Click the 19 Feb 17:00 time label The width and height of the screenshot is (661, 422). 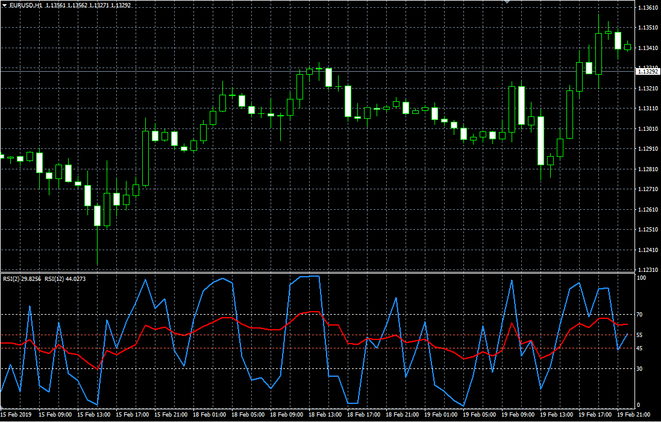[595, 415]
